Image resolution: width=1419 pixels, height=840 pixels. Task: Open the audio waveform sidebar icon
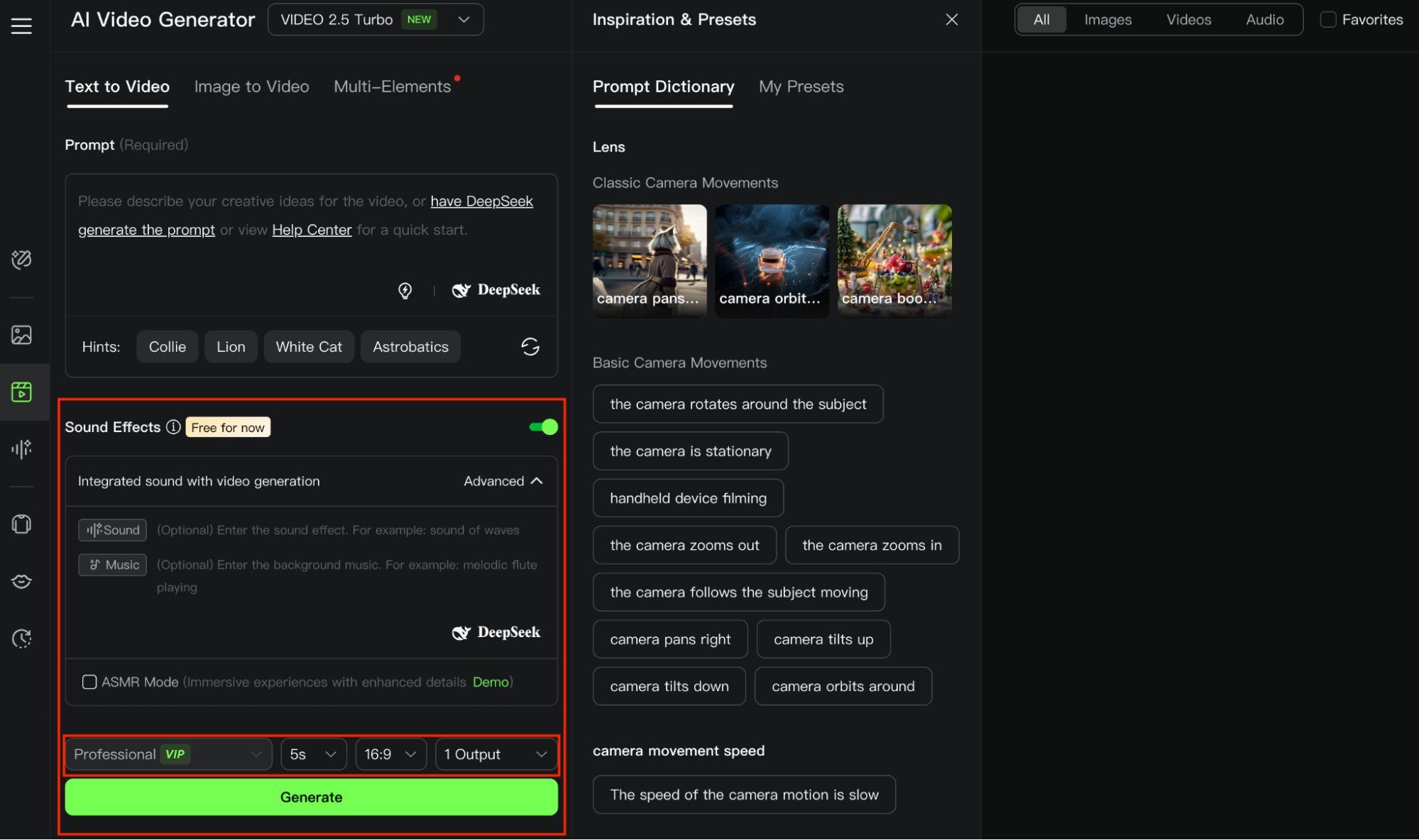click(21, 449)
